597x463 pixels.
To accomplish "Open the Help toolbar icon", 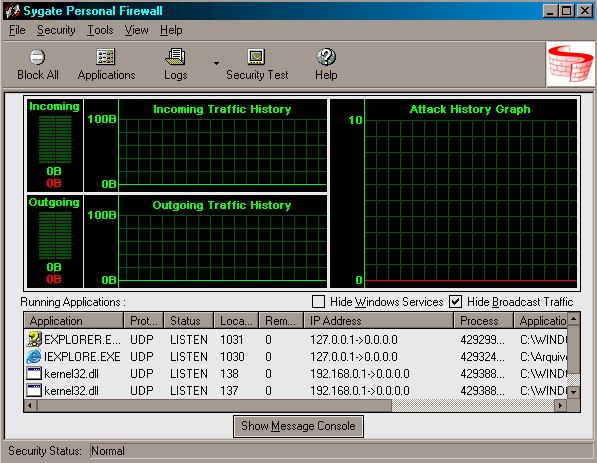I will coord(326,57).
